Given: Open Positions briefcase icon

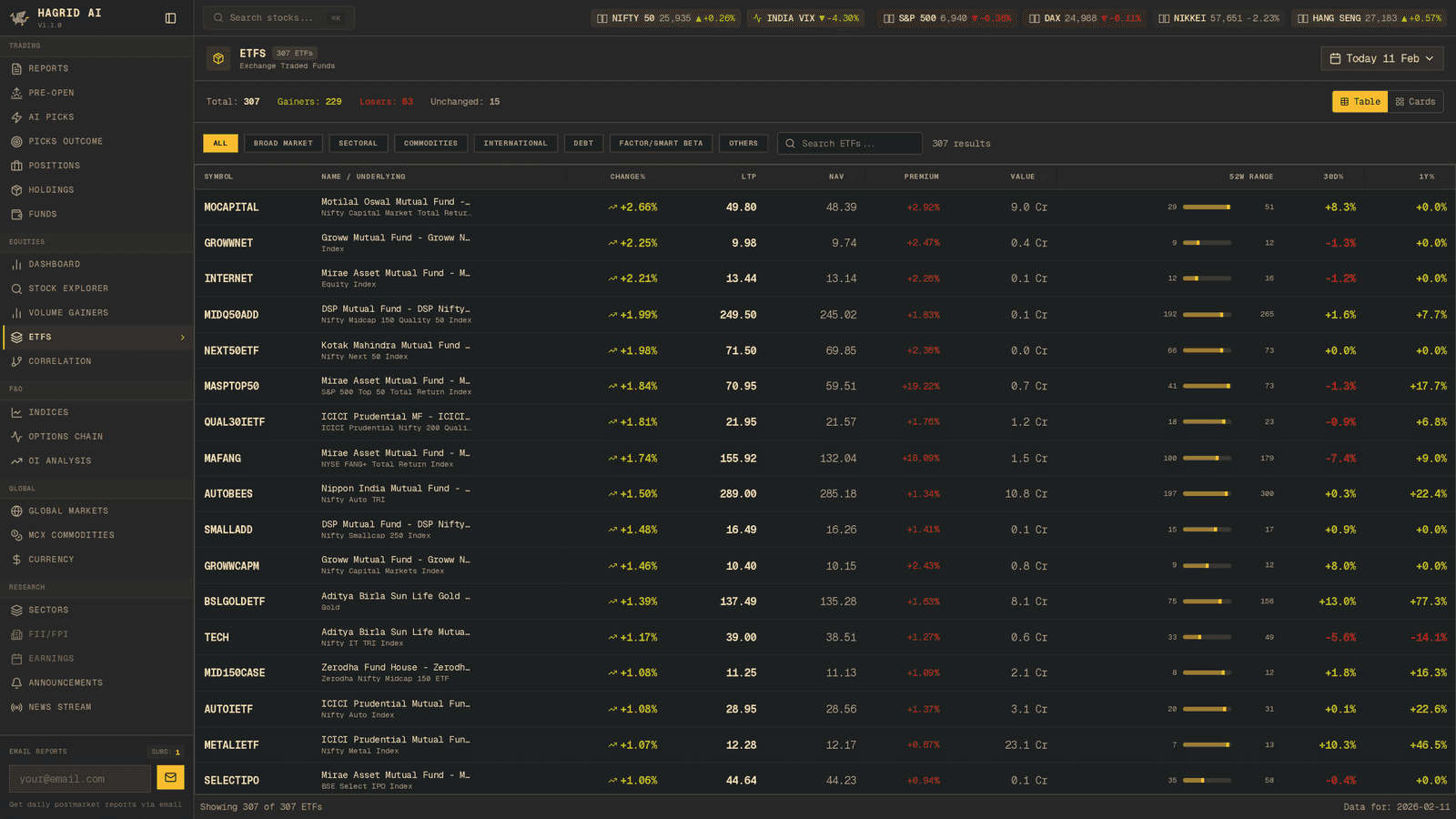Looking at the screenshot, I should tap(16, 166).
